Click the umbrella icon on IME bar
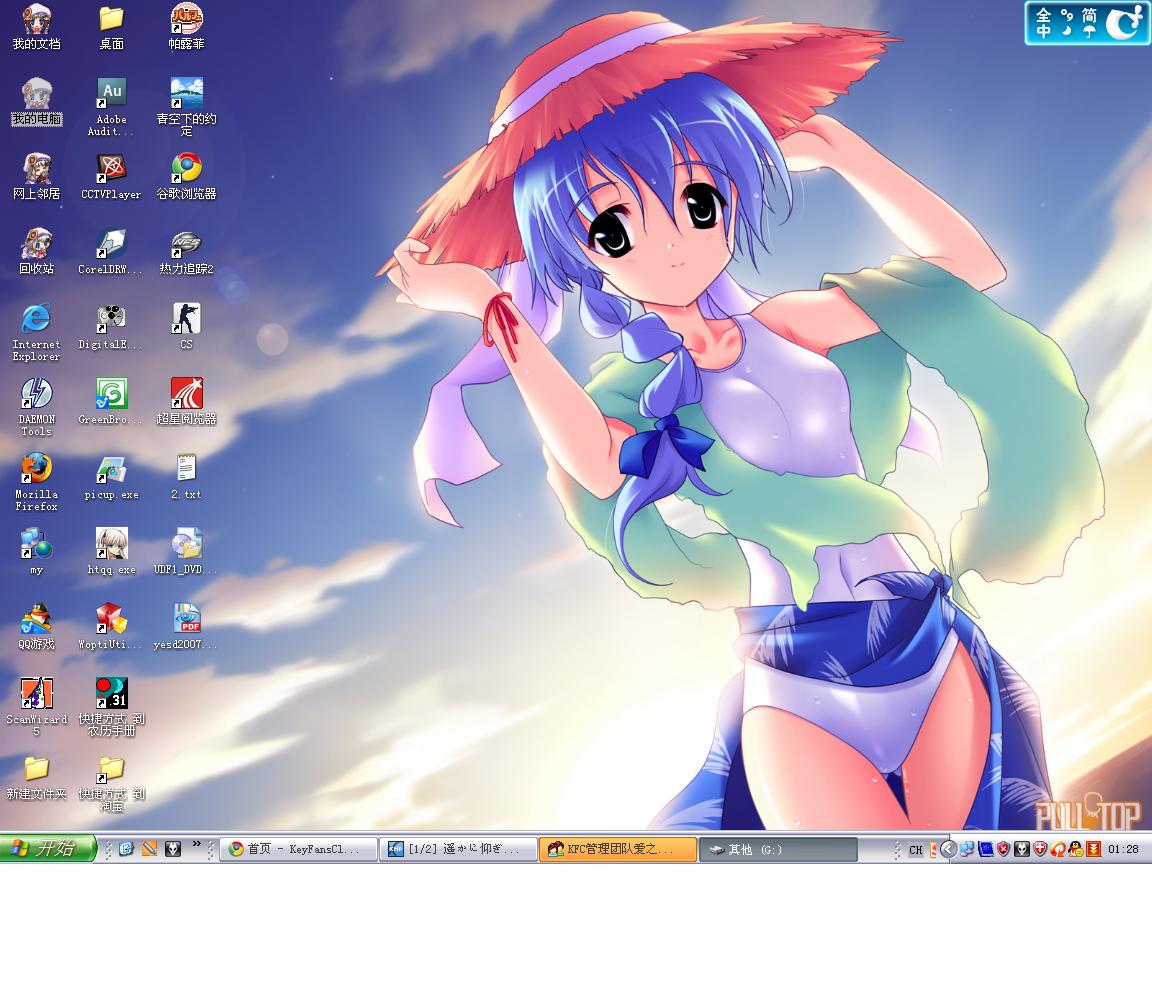 pyautogui.click(x=1090, y=31)
